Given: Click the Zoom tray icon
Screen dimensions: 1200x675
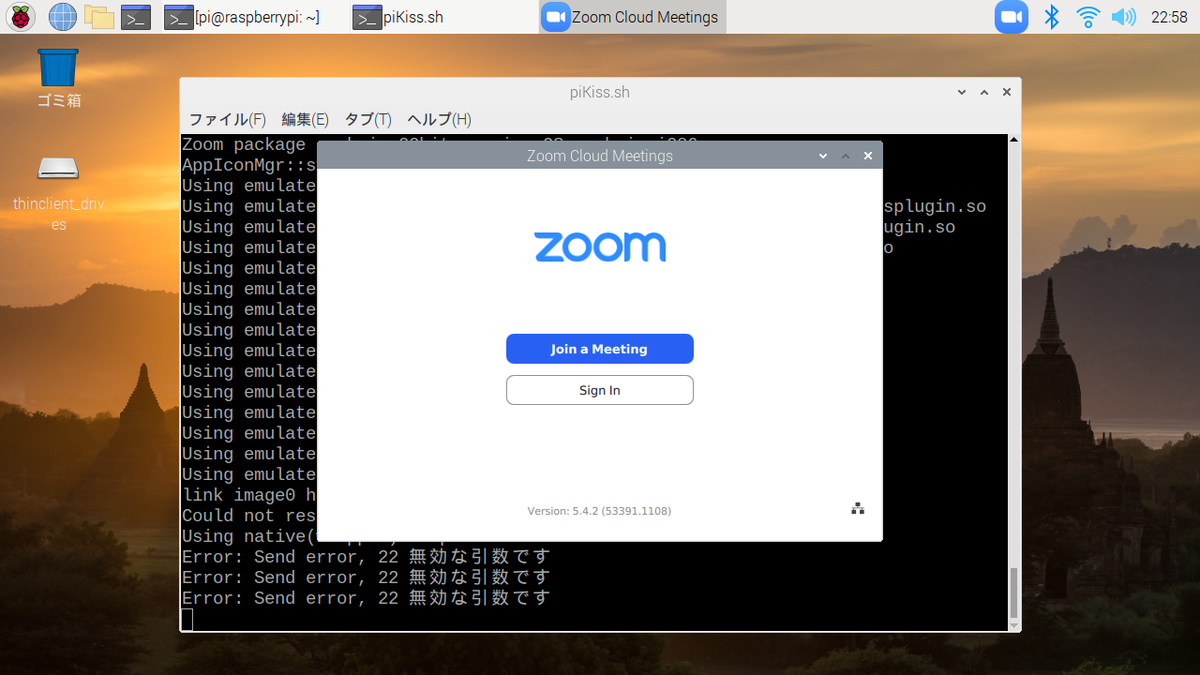Looking at the screenshot, I should [1012, 16].
